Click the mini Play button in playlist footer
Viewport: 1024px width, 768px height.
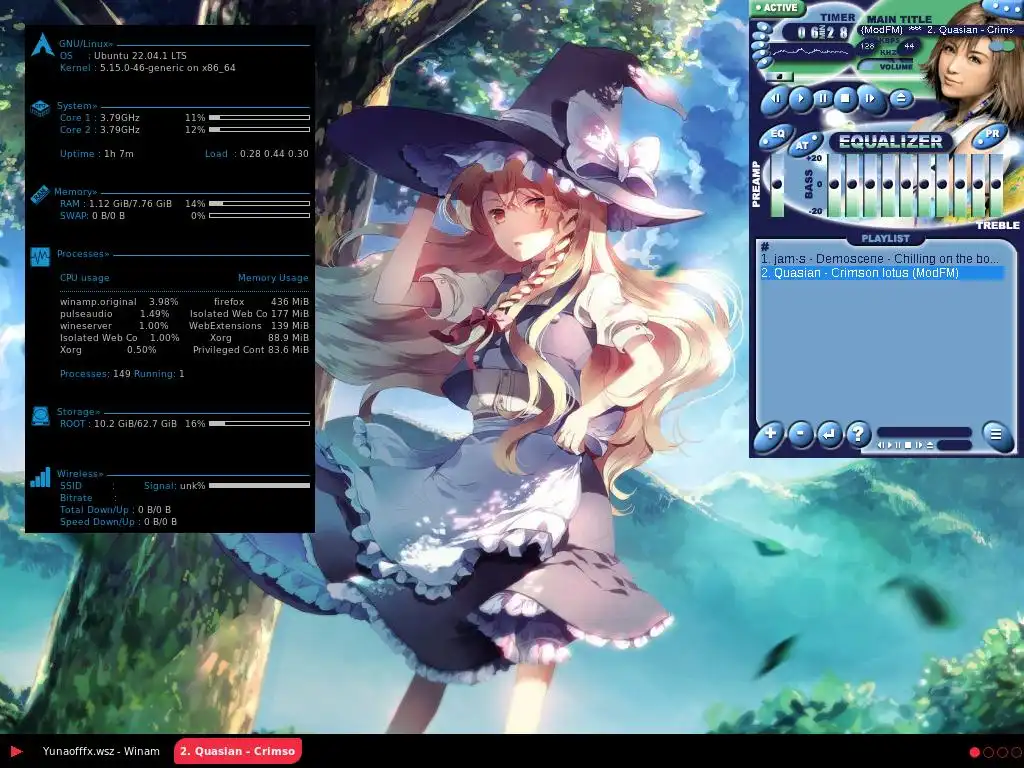[x=889, y=445]
